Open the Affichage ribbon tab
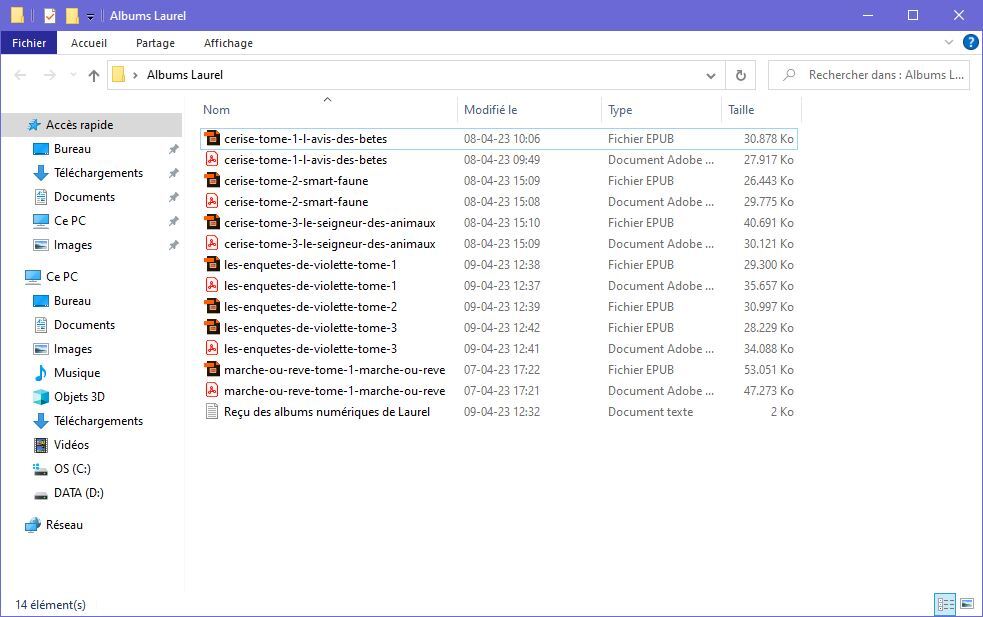983x617 pixels. (228, 43)
